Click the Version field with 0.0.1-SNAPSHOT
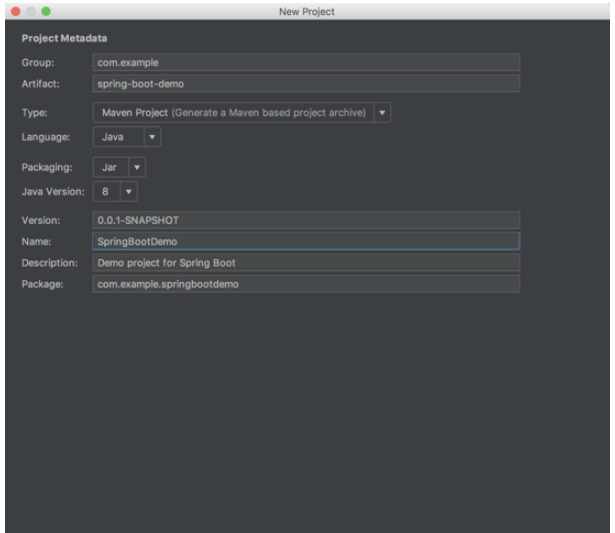The width and height of the screenshot is (615, 533). tap(306, 220)
